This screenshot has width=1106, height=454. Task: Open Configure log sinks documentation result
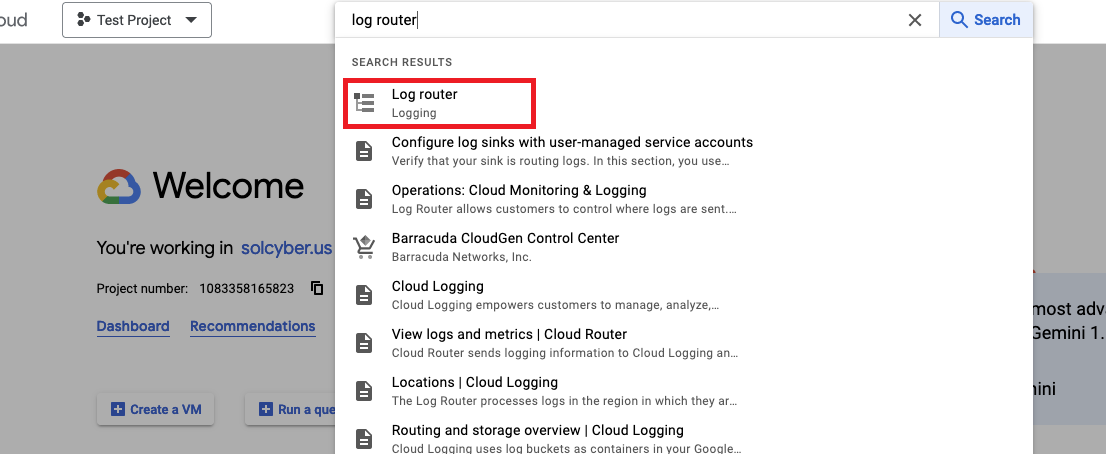coord(572,150)
